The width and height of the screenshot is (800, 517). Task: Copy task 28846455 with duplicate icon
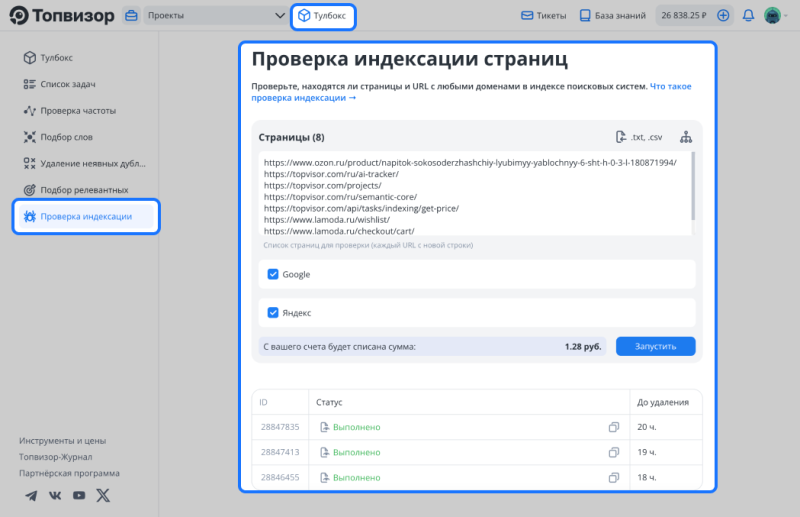[614, 477]
